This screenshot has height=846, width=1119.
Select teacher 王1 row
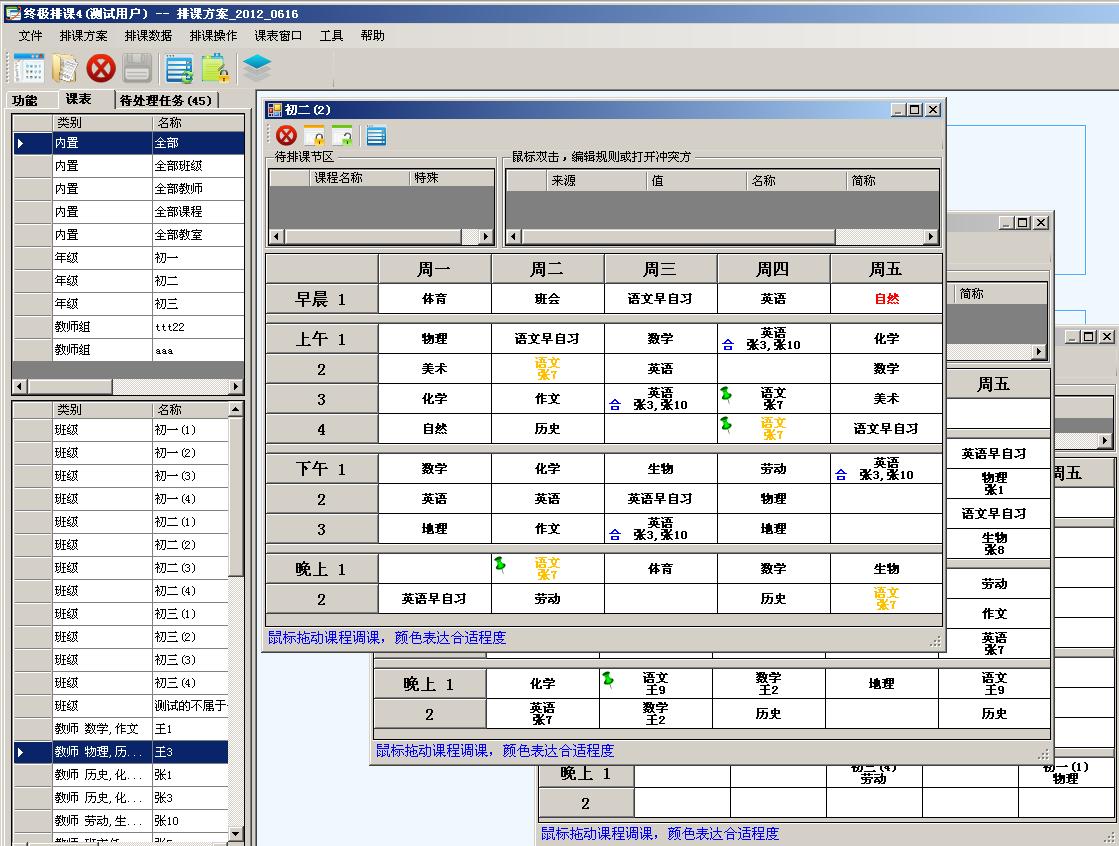[121, 728]
